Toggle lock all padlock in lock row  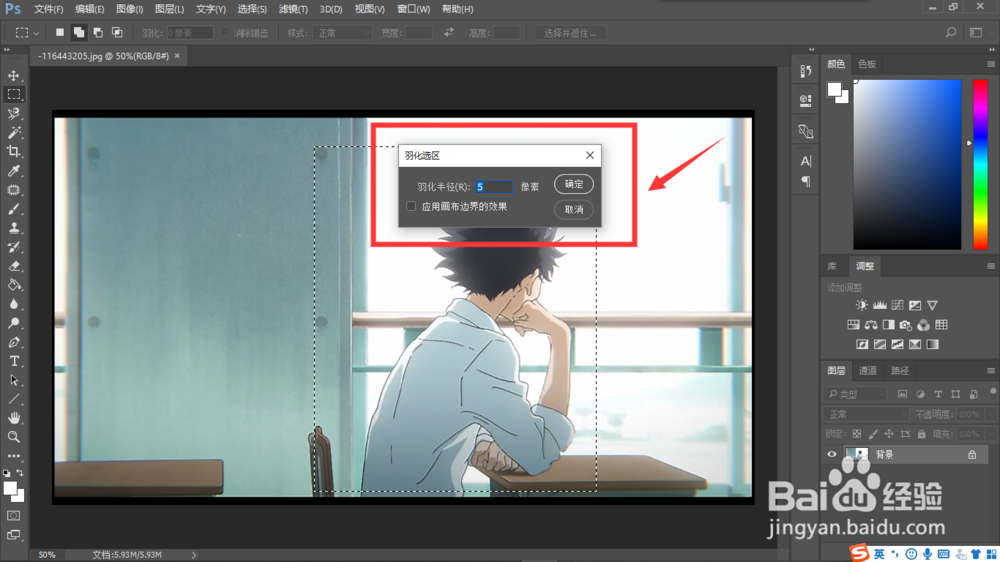(921, 434)
